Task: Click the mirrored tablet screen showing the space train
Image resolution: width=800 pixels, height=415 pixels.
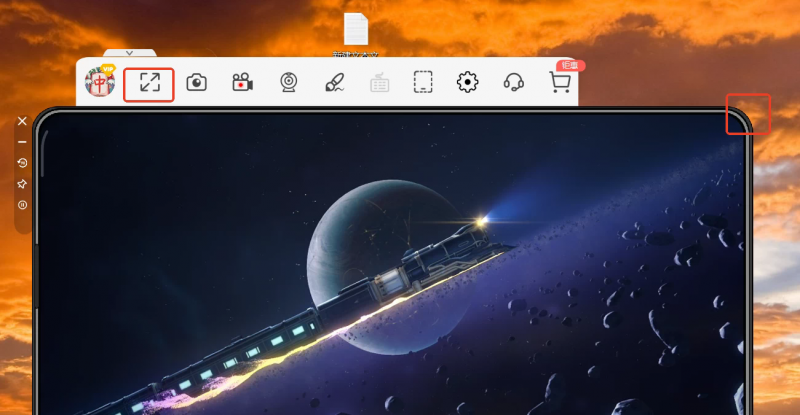Action: 392,265
